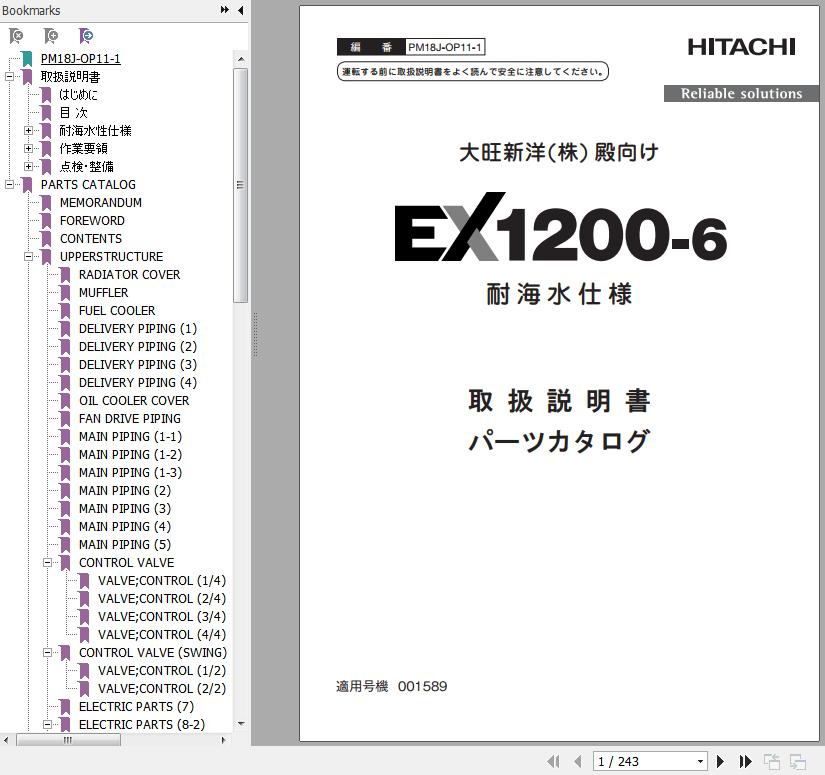Go to next page arrow
Viewport: 825px width, 775px height.
coord(720,761)
